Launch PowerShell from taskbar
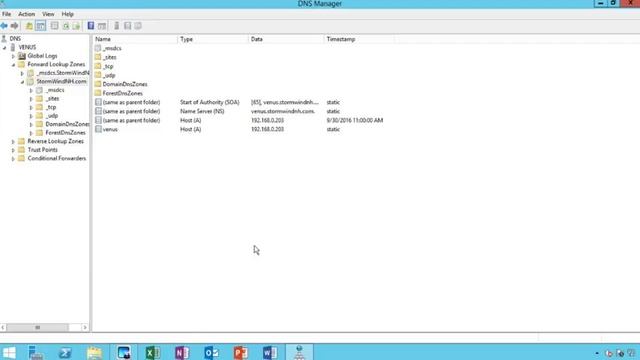The height and width of the screenshot is (360, 640). (65, 352)
